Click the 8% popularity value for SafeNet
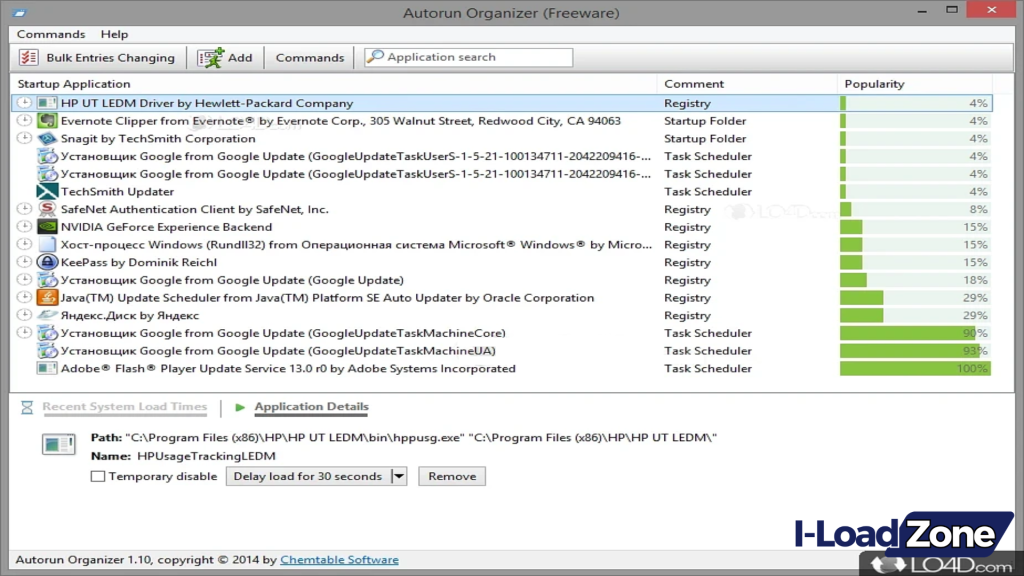The height and width of the screenshot is (576, 1024). pyautogui.click(x=978, y=209)
